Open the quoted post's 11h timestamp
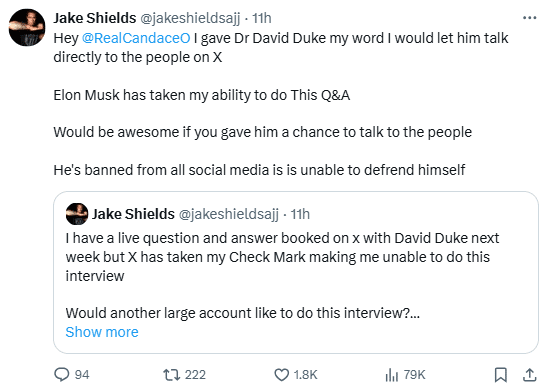 300,214
